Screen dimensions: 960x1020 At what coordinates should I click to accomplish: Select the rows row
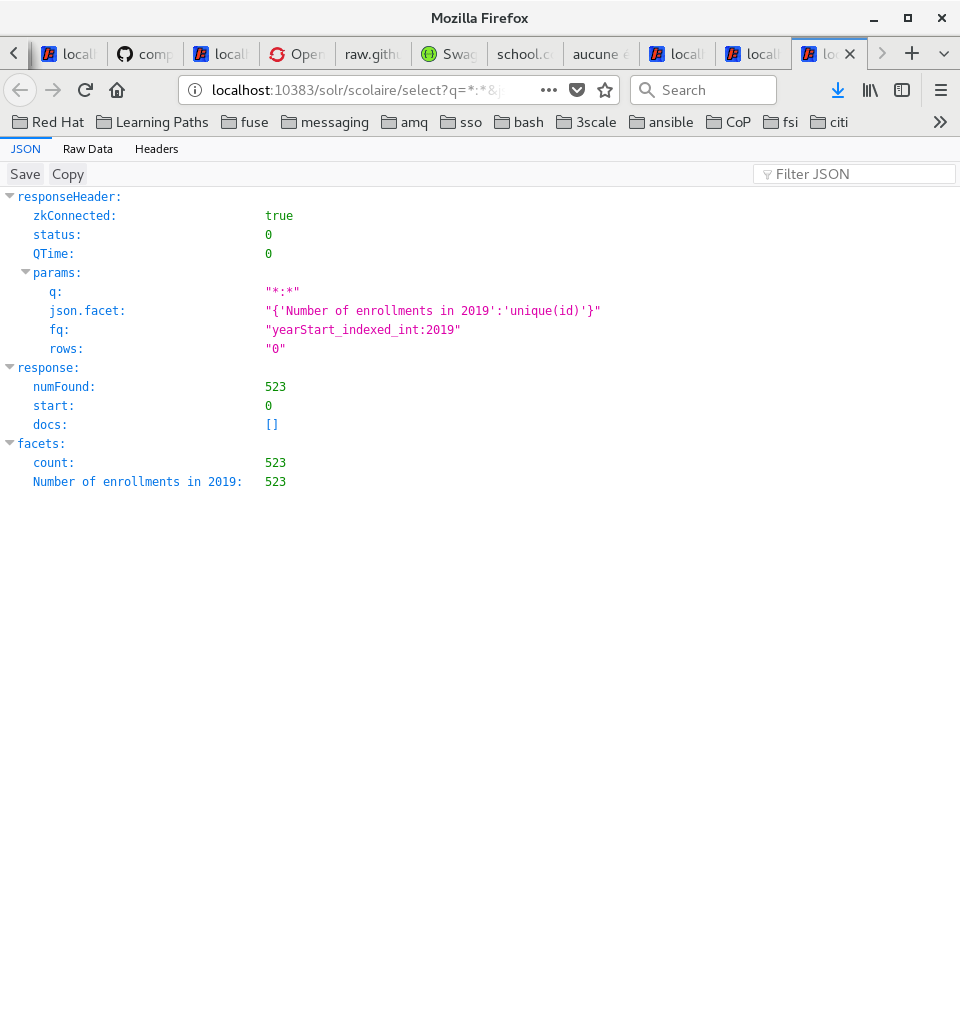coord(480,349)
